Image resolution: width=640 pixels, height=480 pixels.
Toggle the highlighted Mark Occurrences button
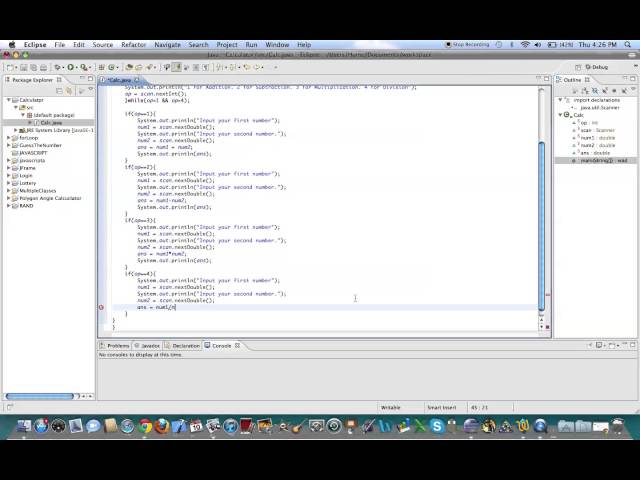pos(176,67)
